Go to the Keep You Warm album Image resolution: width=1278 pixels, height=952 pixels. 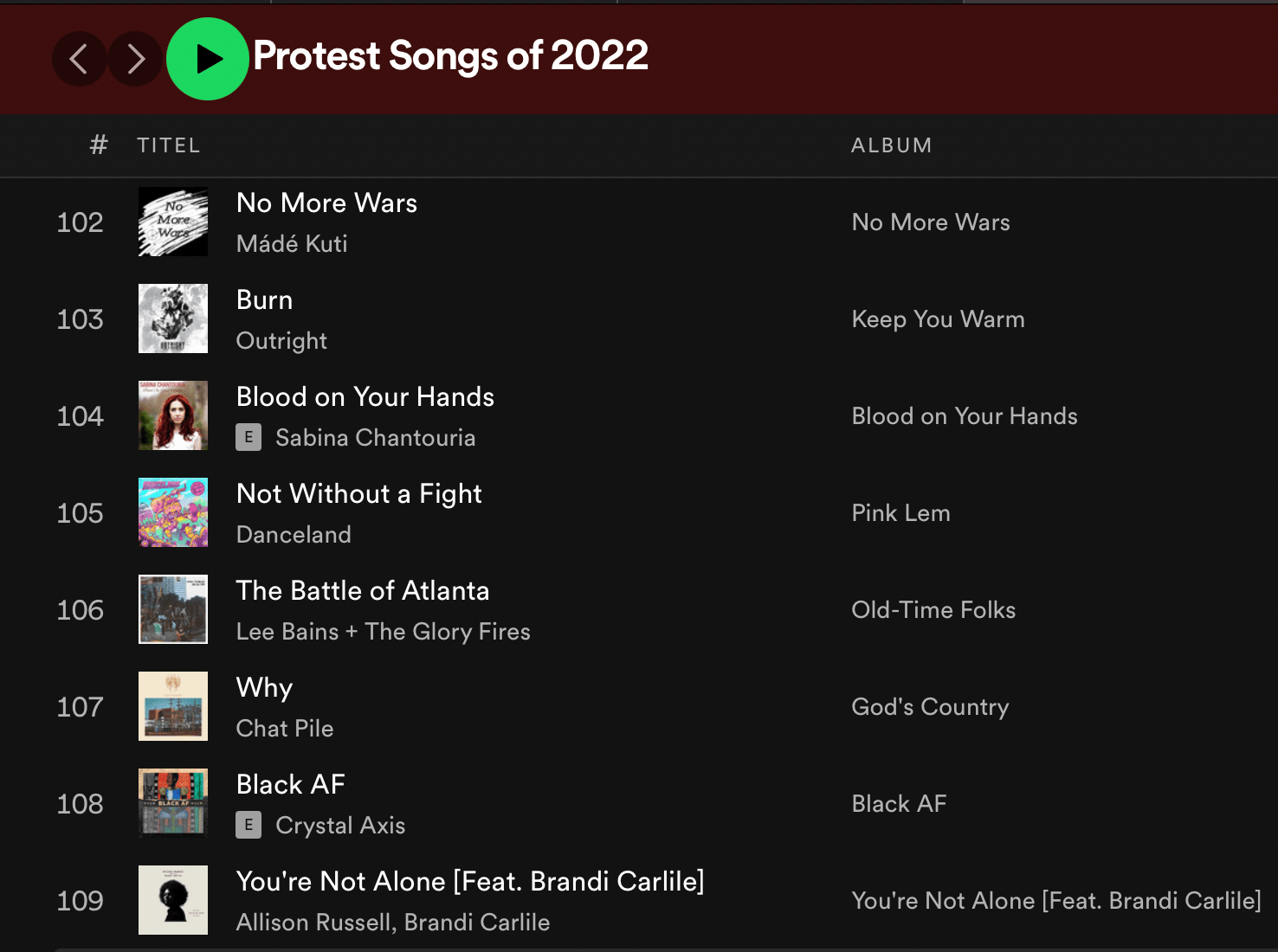pos(938,319)
